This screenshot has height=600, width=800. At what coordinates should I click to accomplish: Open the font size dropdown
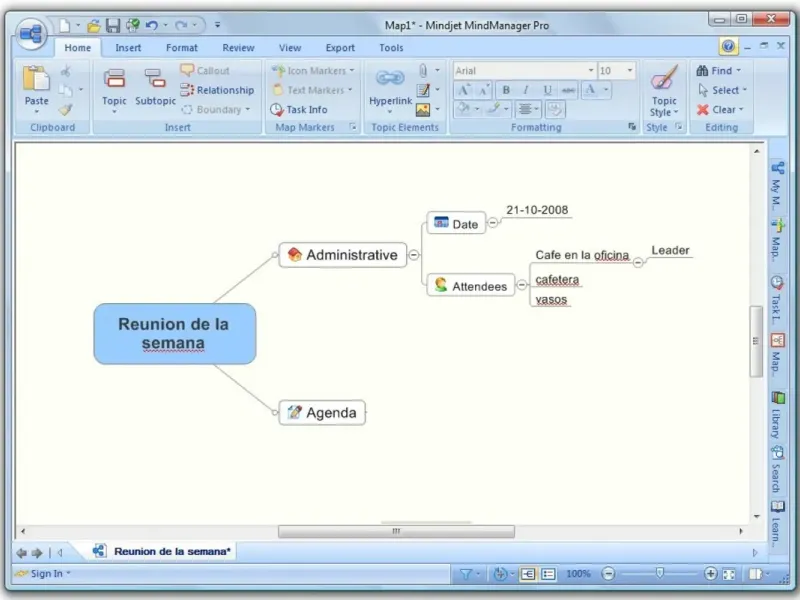630,70
